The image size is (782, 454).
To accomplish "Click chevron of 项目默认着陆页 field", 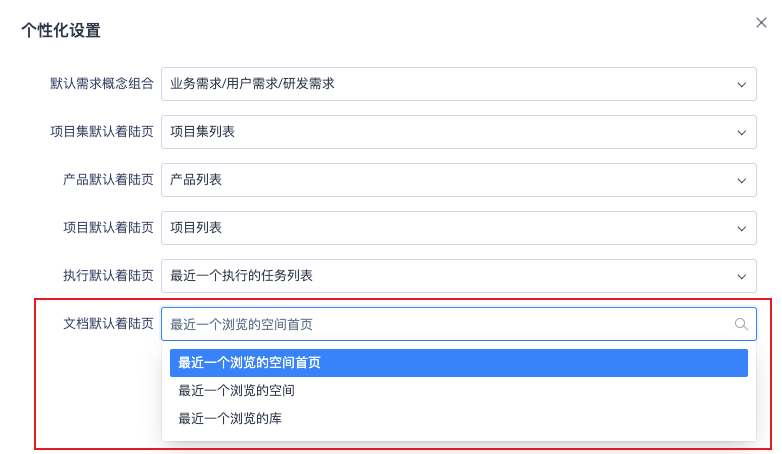I will pyautogui.click(x=741, y=228).
